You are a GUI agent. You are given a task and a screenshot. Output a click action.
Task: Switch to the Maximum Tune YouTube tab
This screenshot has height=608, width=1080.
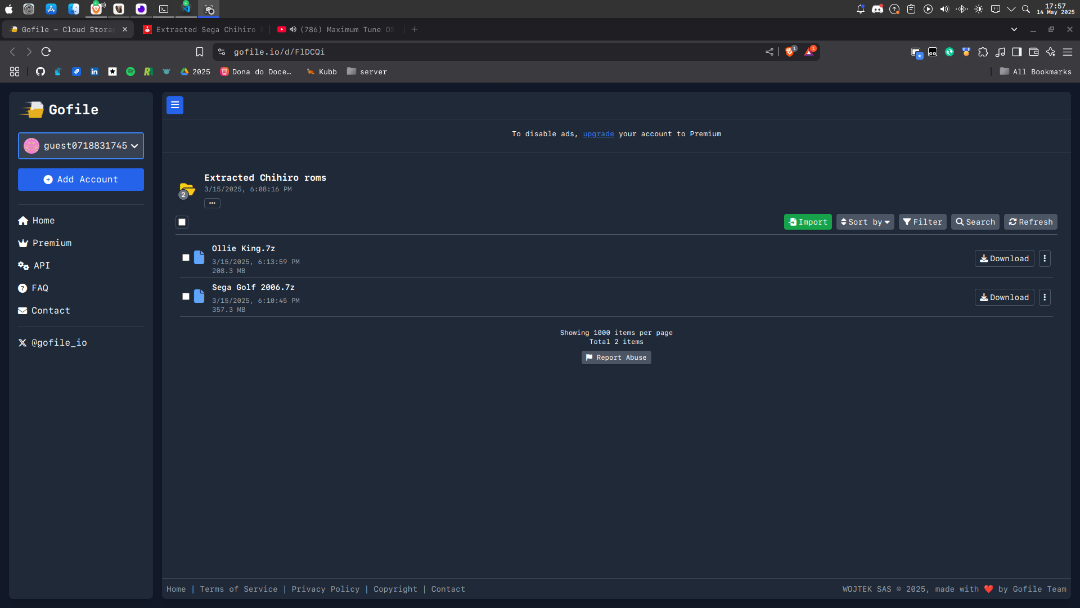click(x=336, y=30)
